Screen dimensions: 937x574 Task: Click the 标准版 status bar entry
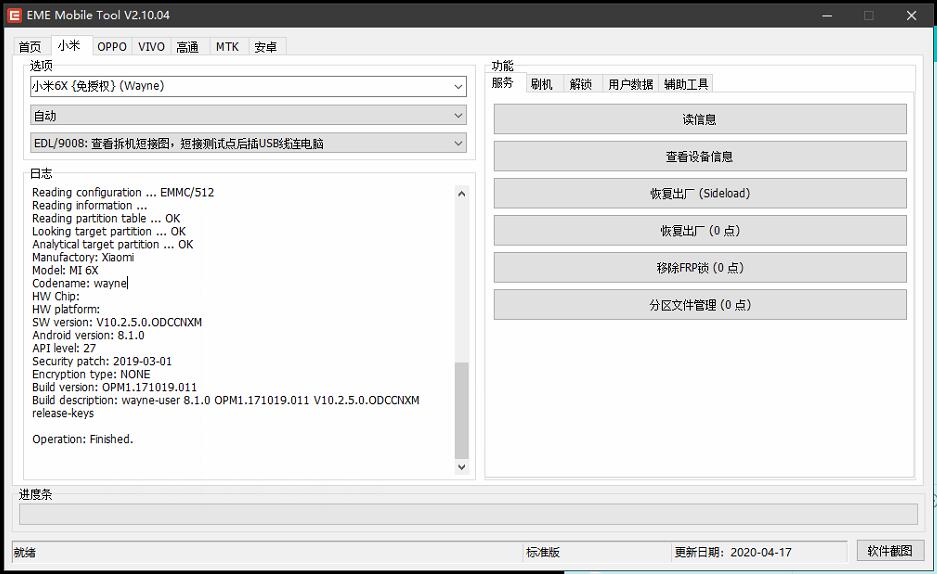(543, 552)
